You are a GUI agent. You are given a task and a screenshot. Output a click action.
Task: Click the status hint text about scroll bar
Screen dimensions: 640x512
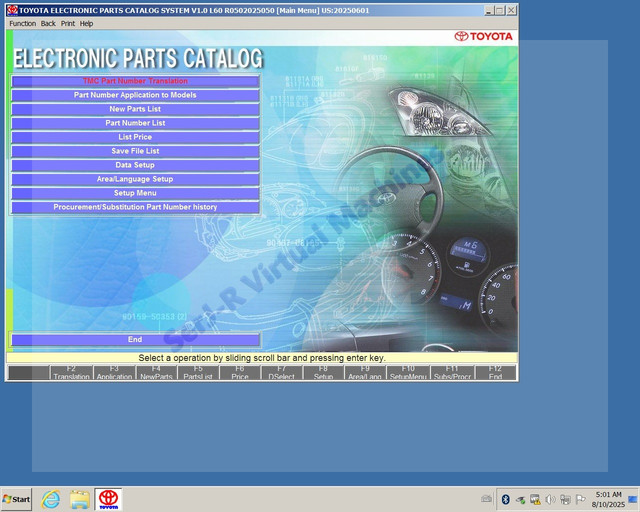pos(262,358)
